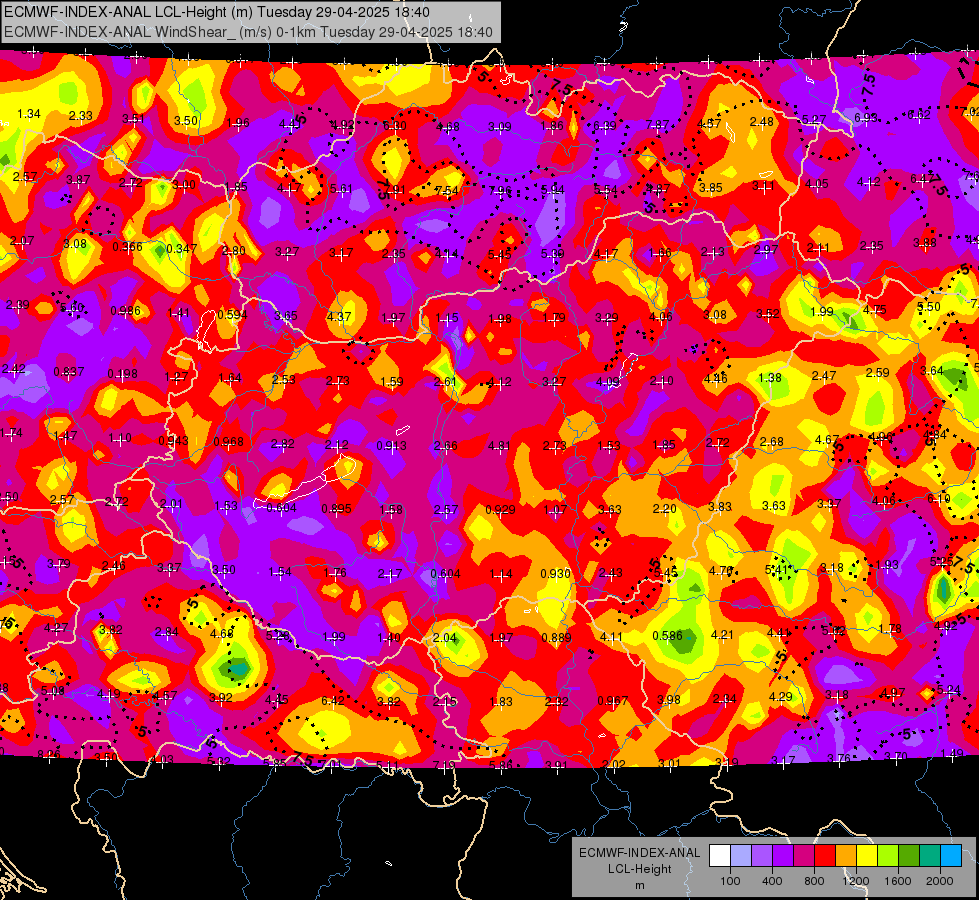This screenshot has width=979, height=900.
Task: Click the 0.943 shear value
Action: (x=174, y=440)
